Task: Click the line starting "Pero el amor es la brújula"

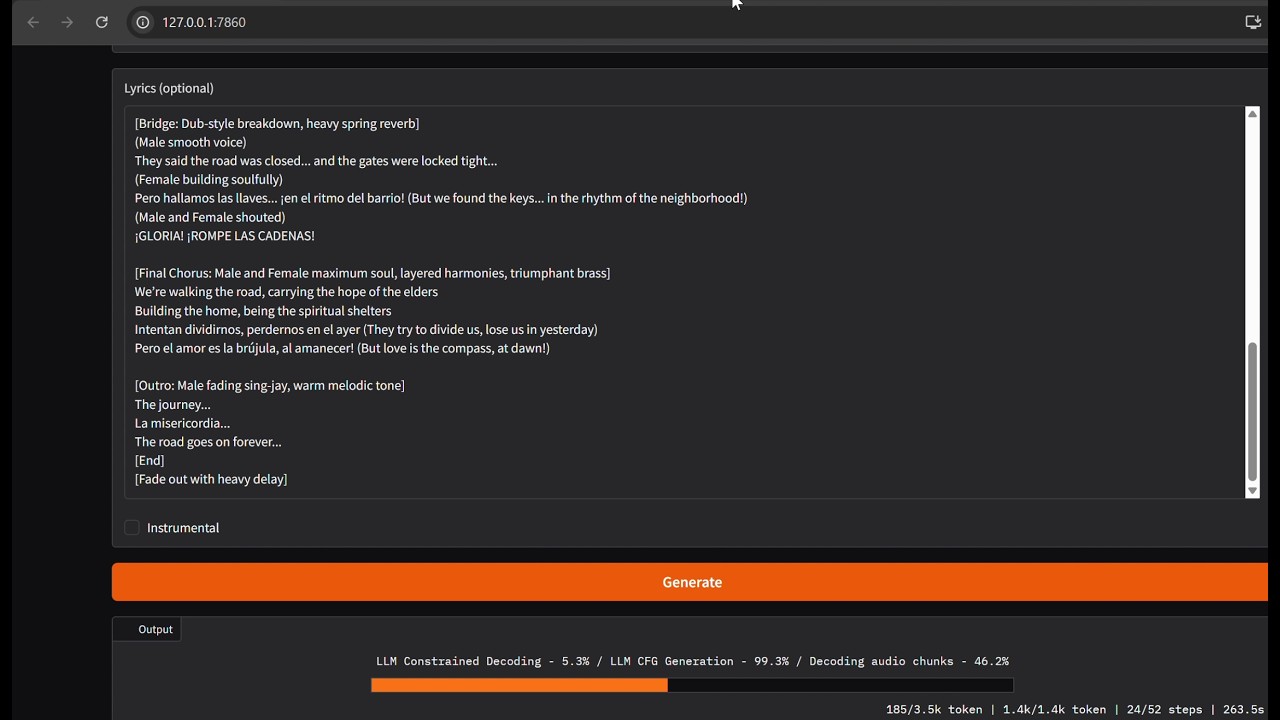Action: [342, 348]
